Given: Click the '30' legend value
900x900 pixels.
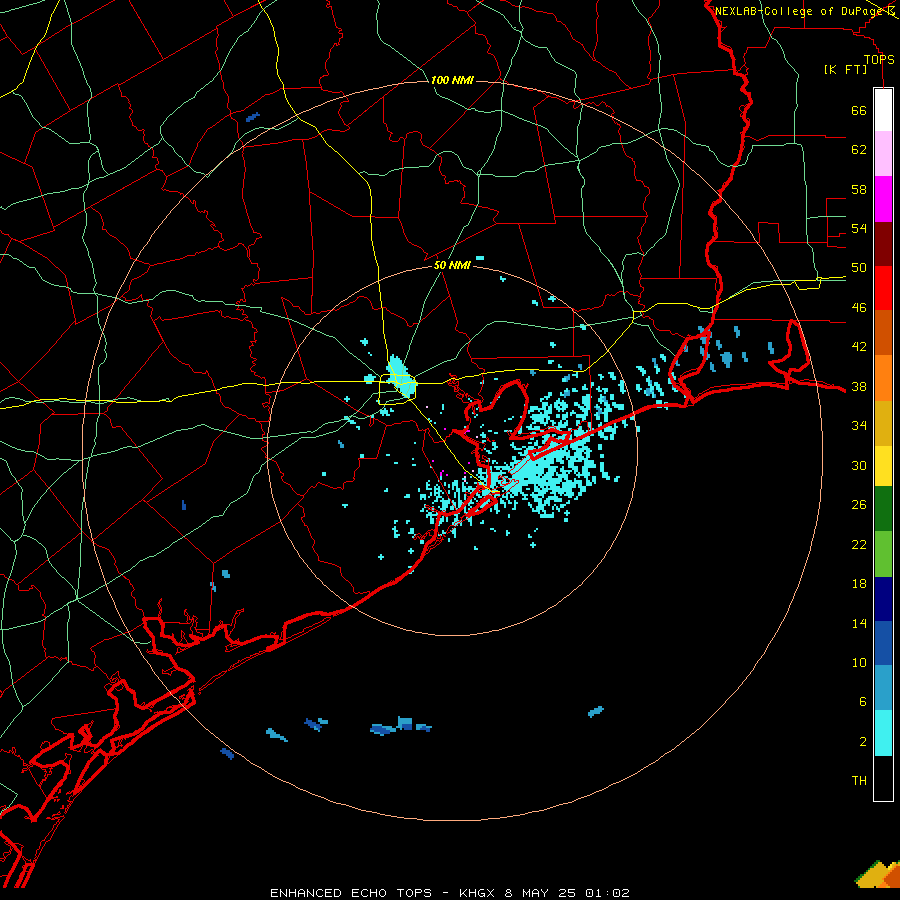Looking at the screenshot, I should click(x=859, y=465).
